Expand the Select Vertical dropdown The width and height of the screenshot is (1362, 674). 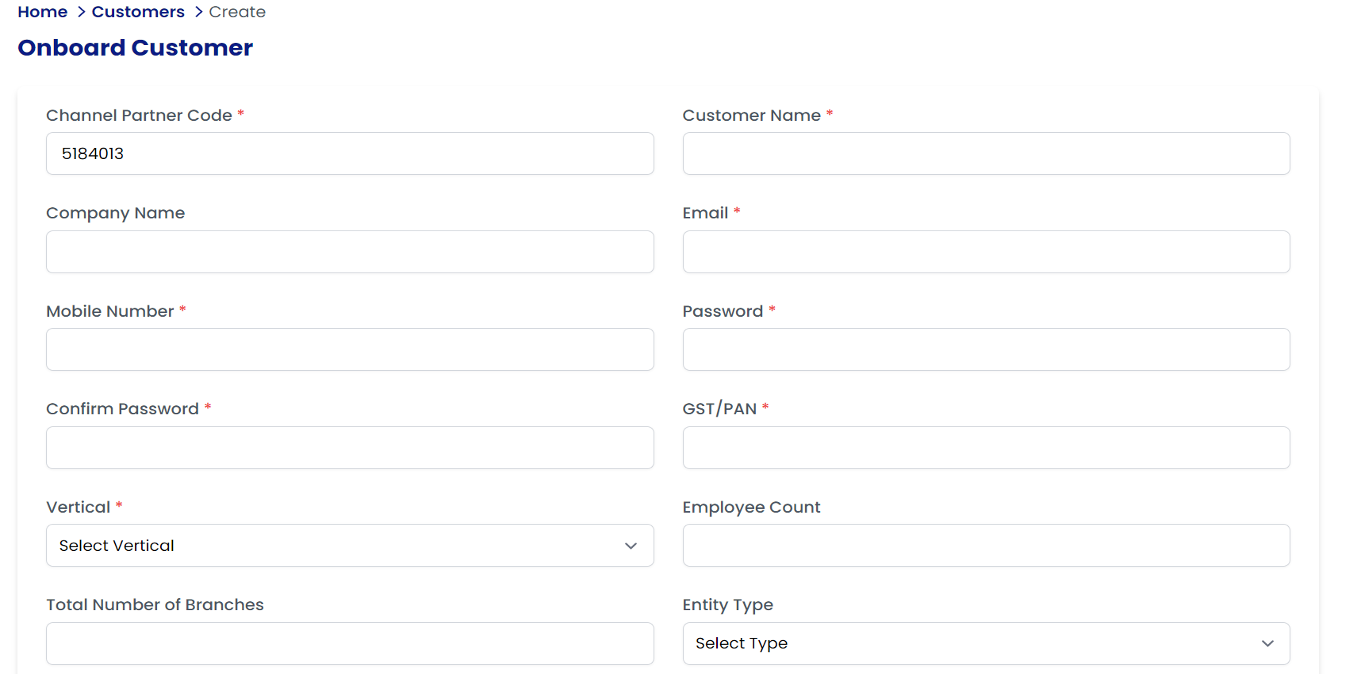(x=350, y=546)
